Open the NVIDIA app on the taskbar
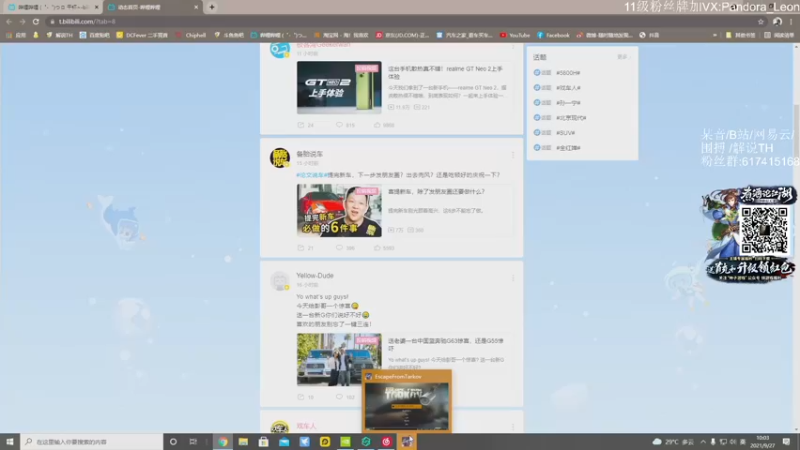800x450 pixels. [x=345, y=442]
